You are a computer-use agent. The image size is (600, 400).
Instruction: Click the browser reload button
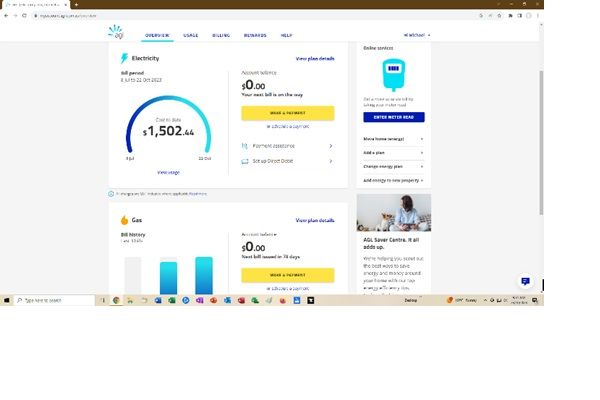click(x=27, y=17)
